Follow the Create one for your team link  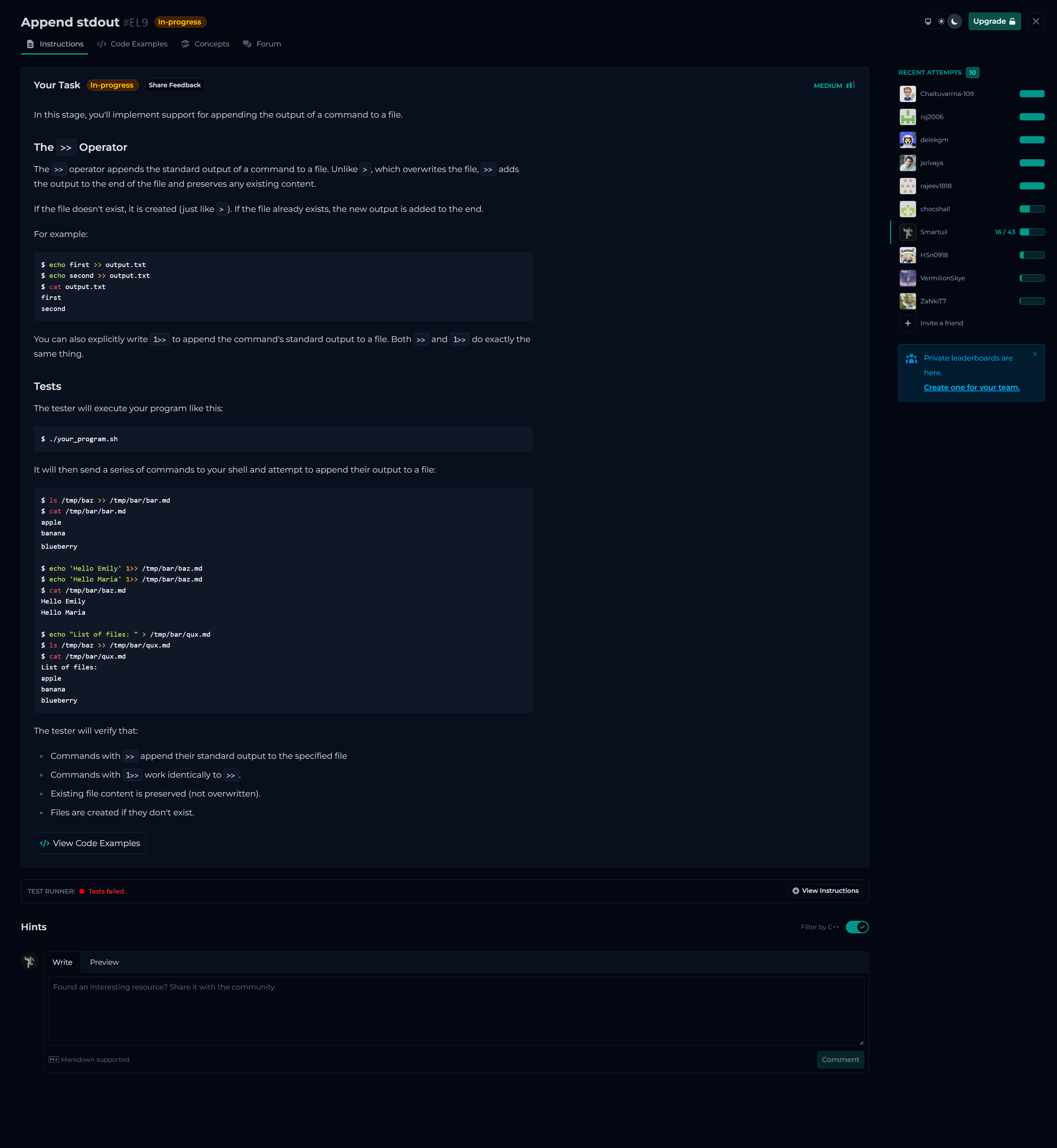click(x=971, y=387)
